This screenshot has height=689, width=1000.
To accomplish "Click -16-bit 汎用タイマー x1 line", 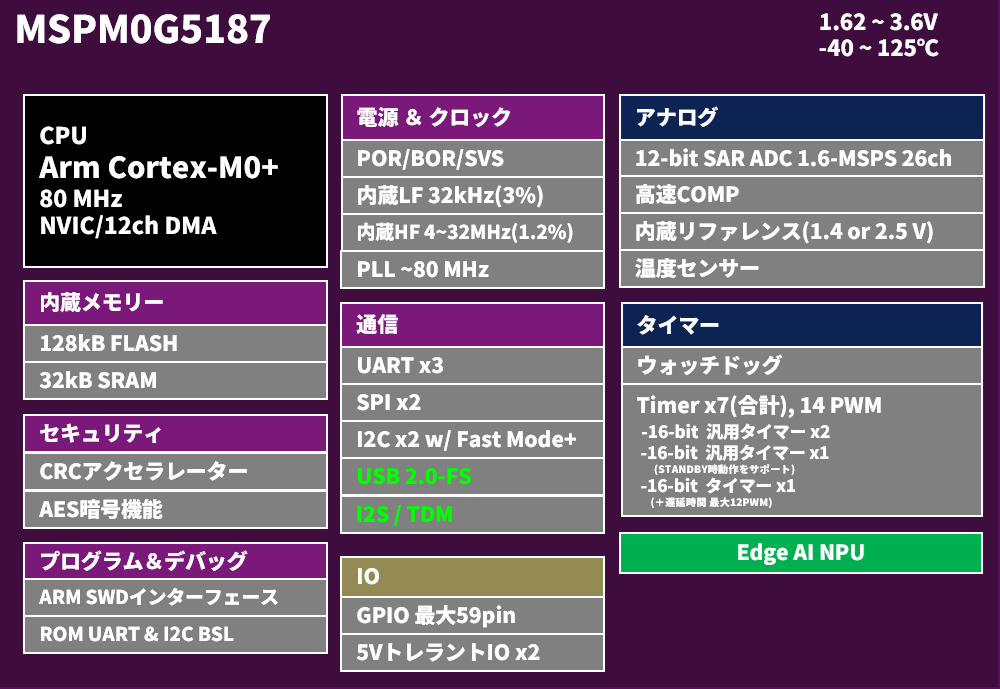I will click(x=735, y=453).
